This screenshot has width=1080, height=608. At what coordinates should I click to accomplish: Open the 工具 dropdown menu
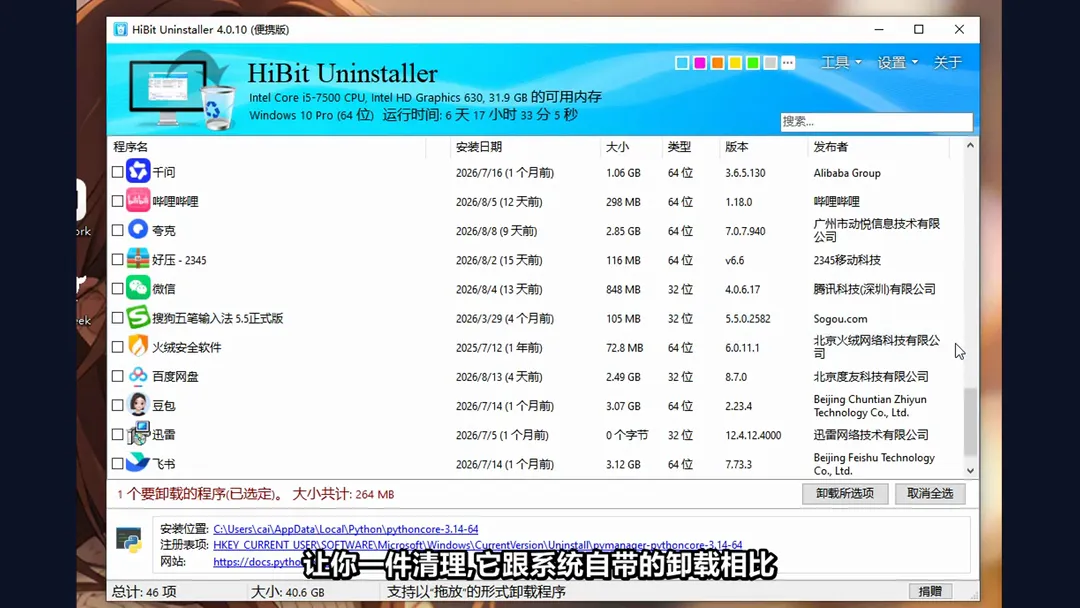coord(841,62)
